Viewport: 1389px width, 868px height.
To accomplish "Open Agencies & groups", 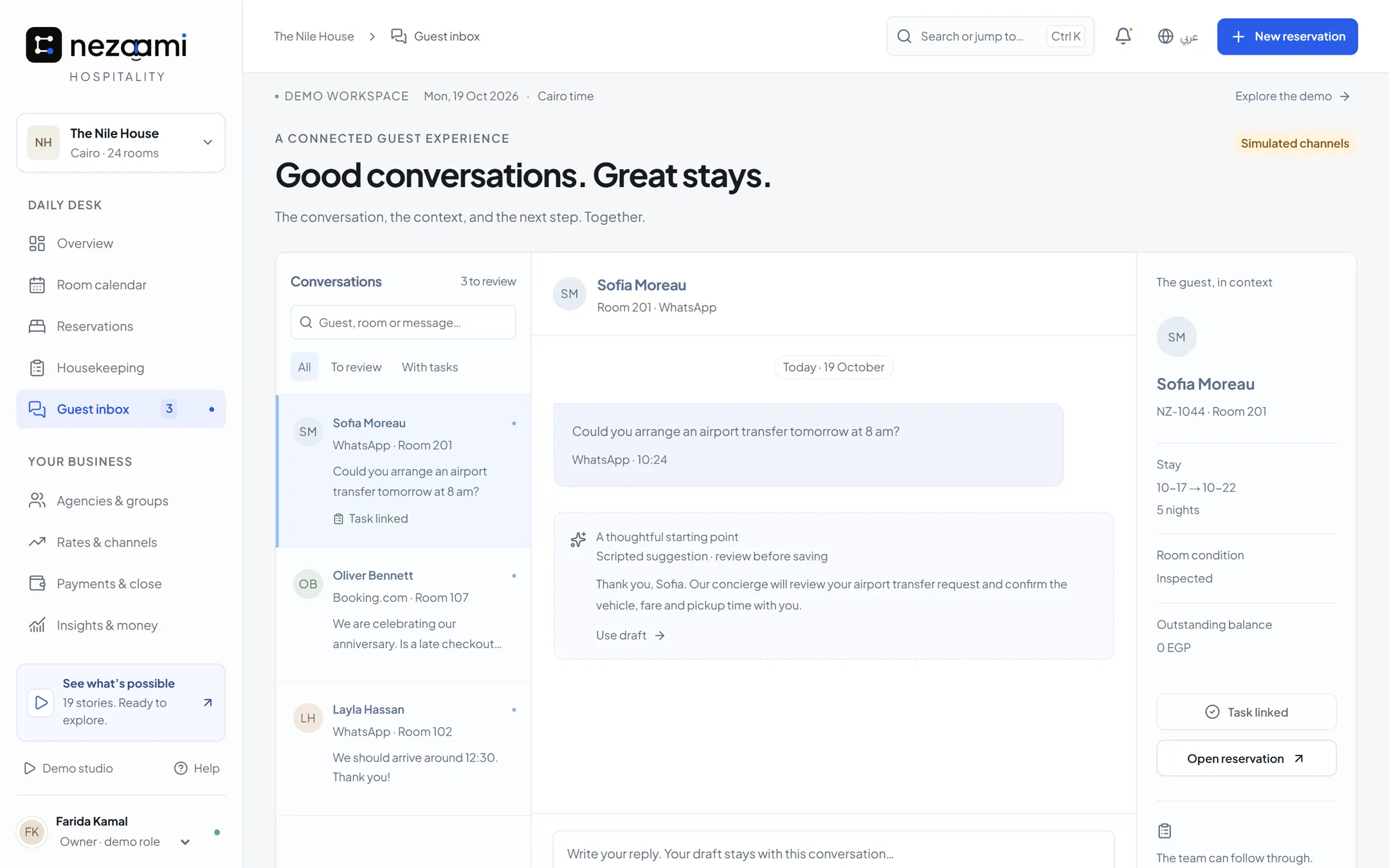I will tap(121, 501).
